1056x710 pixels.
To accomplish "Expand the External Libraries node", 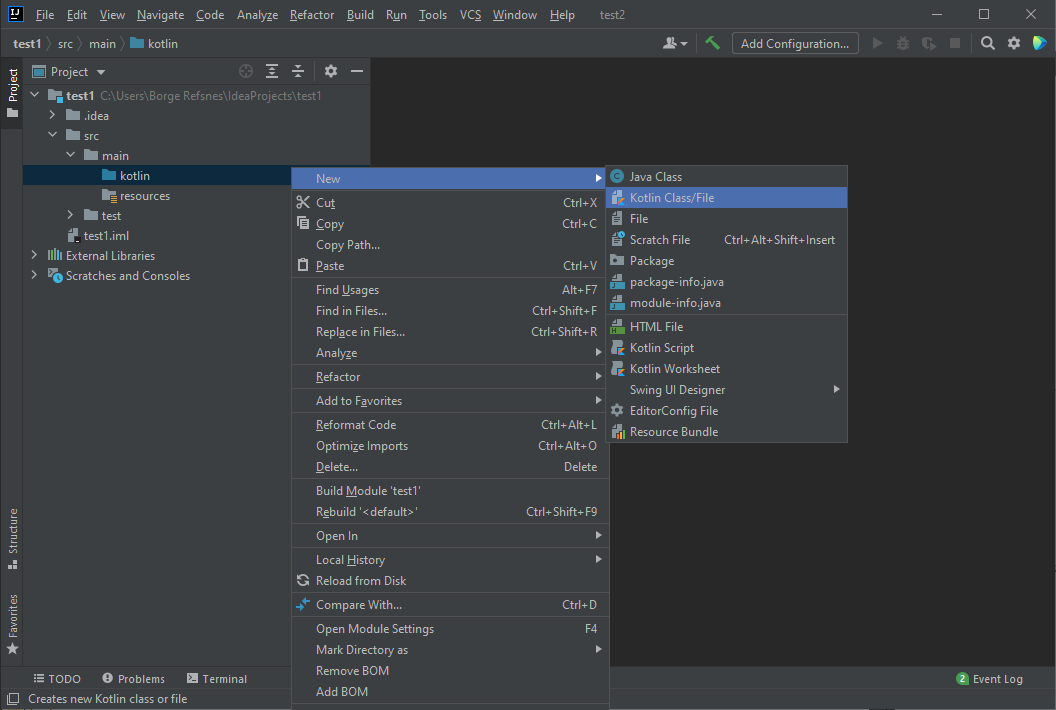I will 35,256.
